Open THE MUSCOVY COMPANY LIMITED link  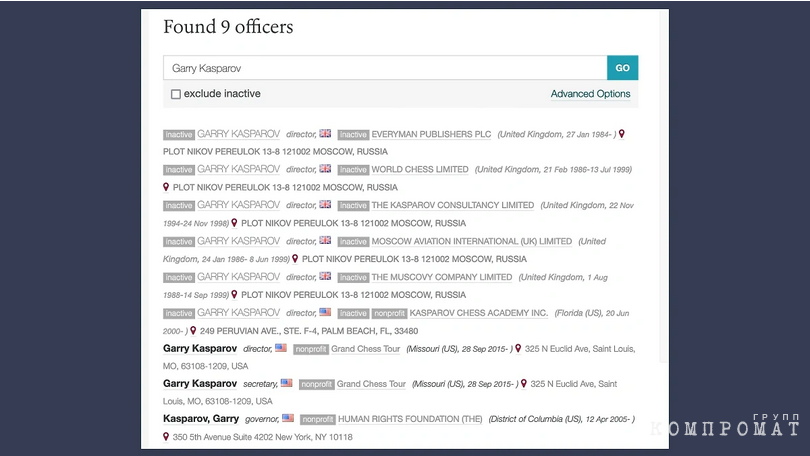[x=442, y=277]
